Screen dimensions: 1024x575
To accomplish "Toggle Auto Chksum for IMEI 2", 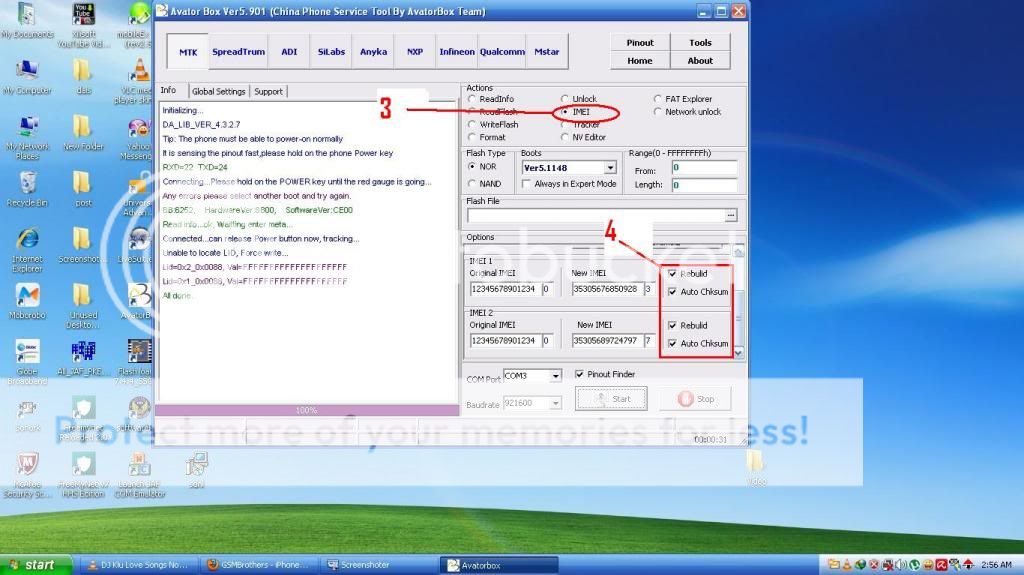I will click(673, 343).
